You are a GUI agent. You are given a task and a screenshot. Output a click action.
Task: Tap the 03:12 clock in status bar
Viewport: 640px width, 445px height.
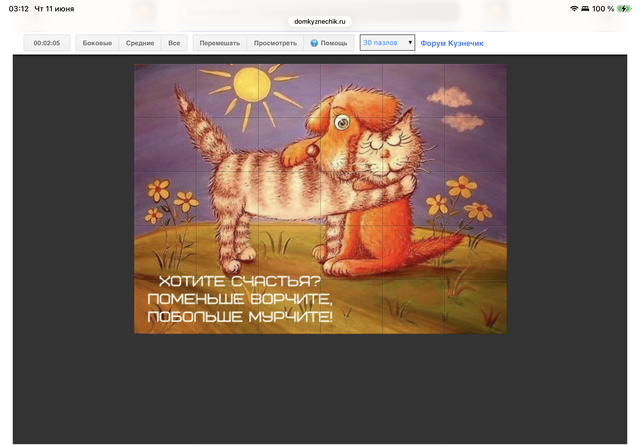[x=18, y=9]
